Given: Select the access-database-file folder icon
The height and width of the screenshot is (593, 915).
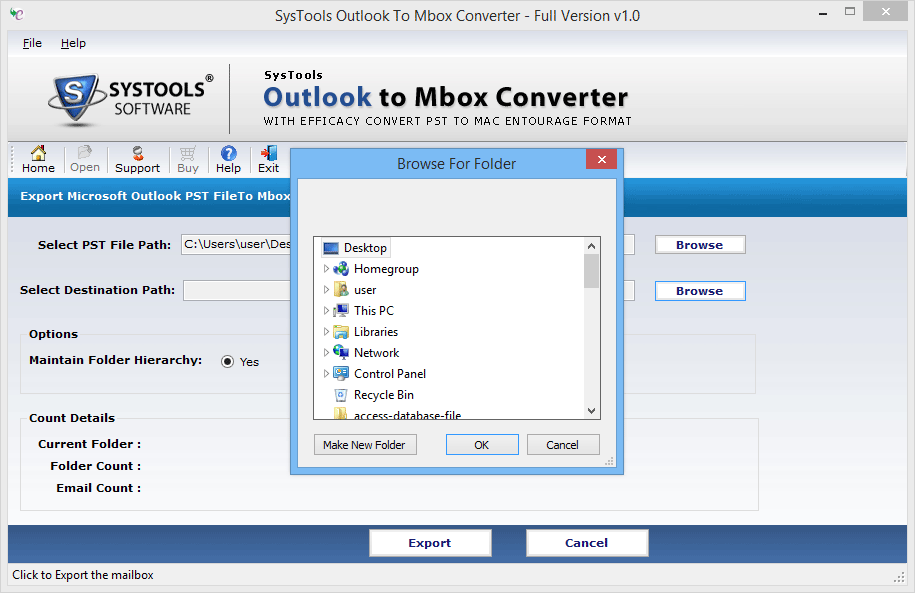Looking at the screenshot, I should [x=341, y=414].
